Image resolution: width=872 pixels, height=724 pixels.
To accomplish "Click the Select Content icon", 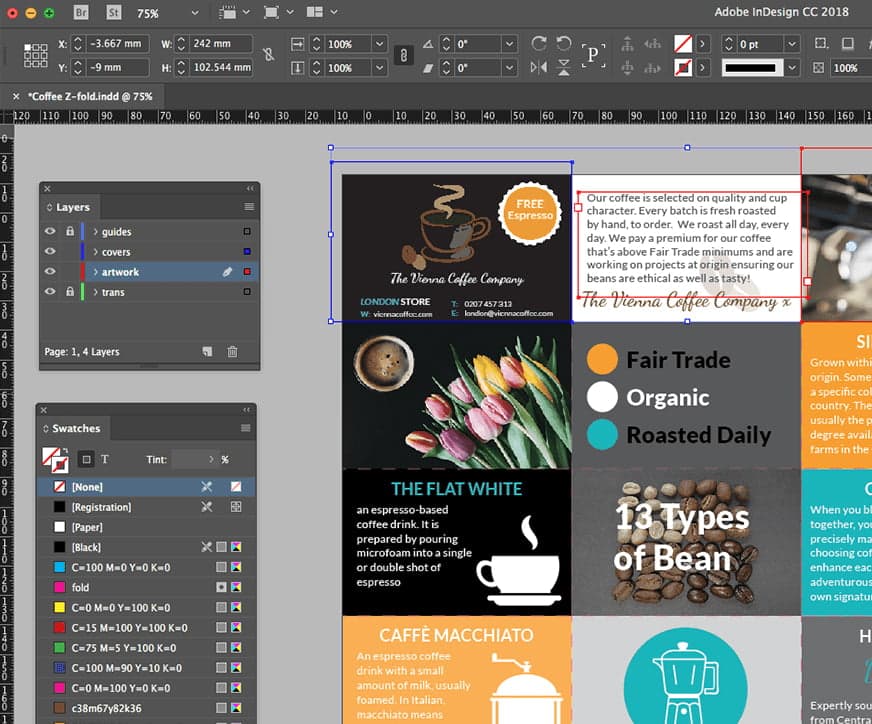I will coord(627,67).
